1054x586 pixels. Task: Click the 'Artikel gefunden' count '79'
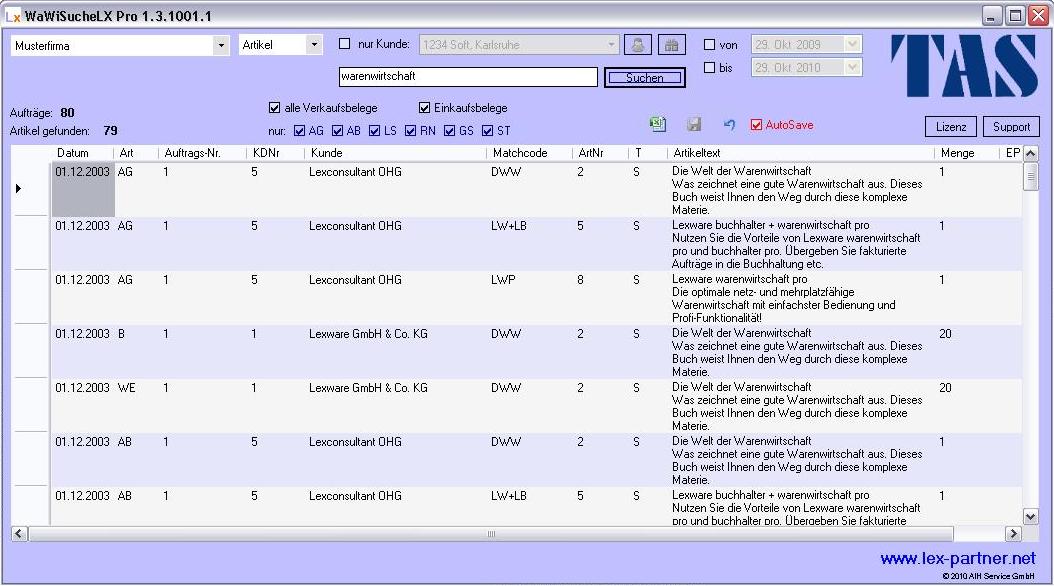pos(110,131)
